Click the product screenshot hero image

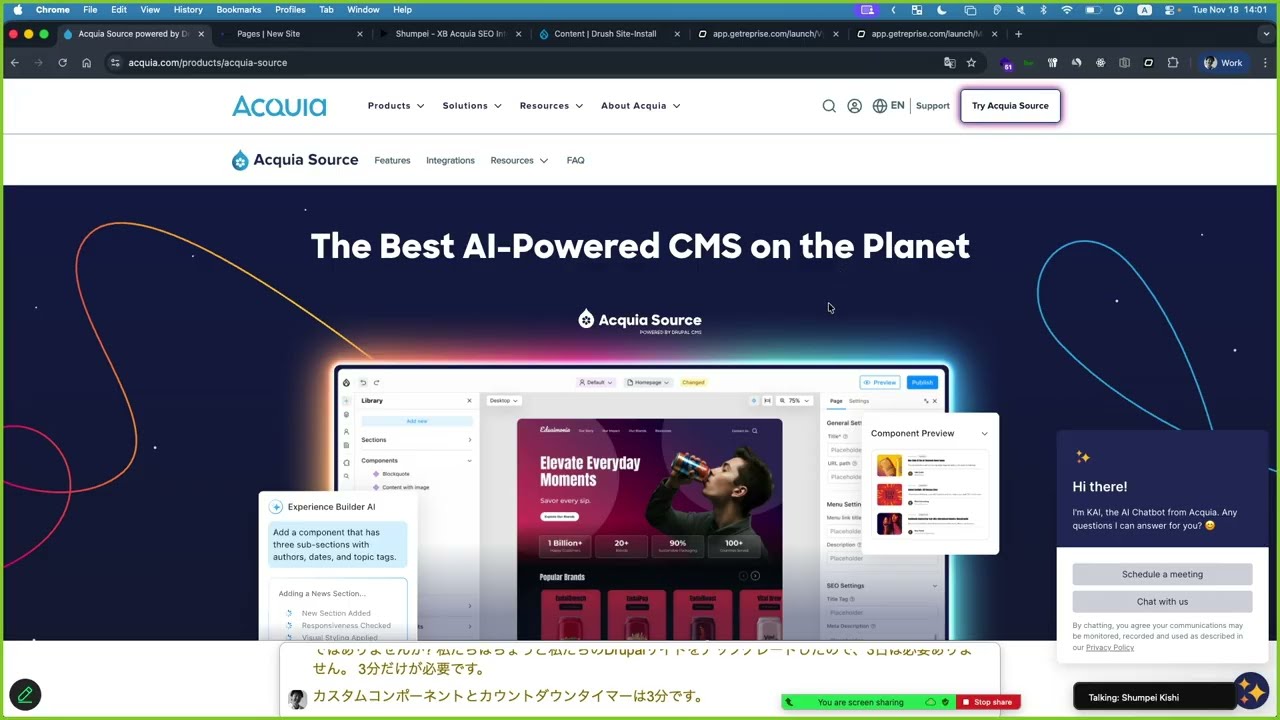click(641, 505)
